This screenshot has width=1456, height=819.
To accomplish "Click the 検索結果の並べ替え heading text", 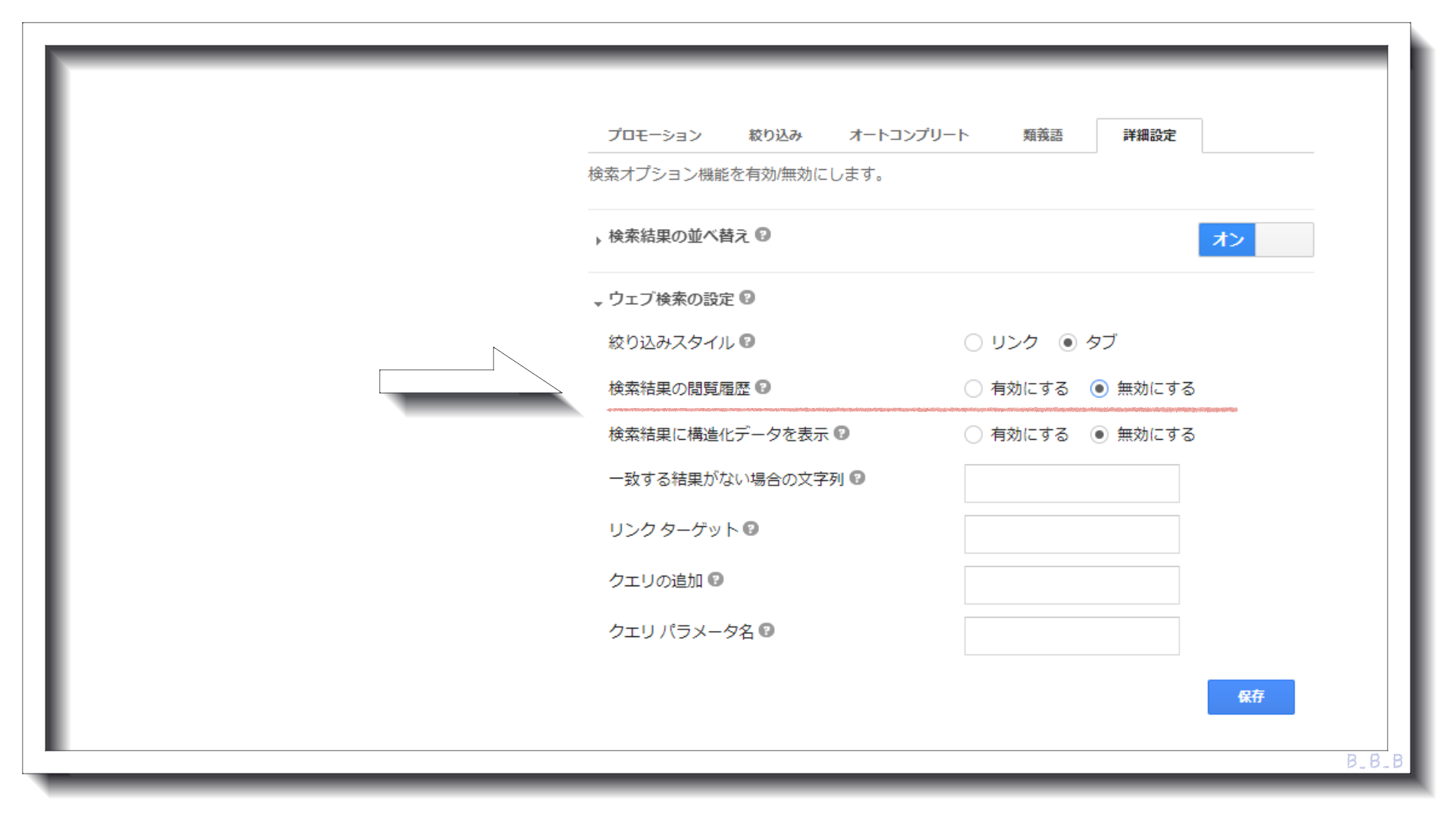I will (679, 237).
